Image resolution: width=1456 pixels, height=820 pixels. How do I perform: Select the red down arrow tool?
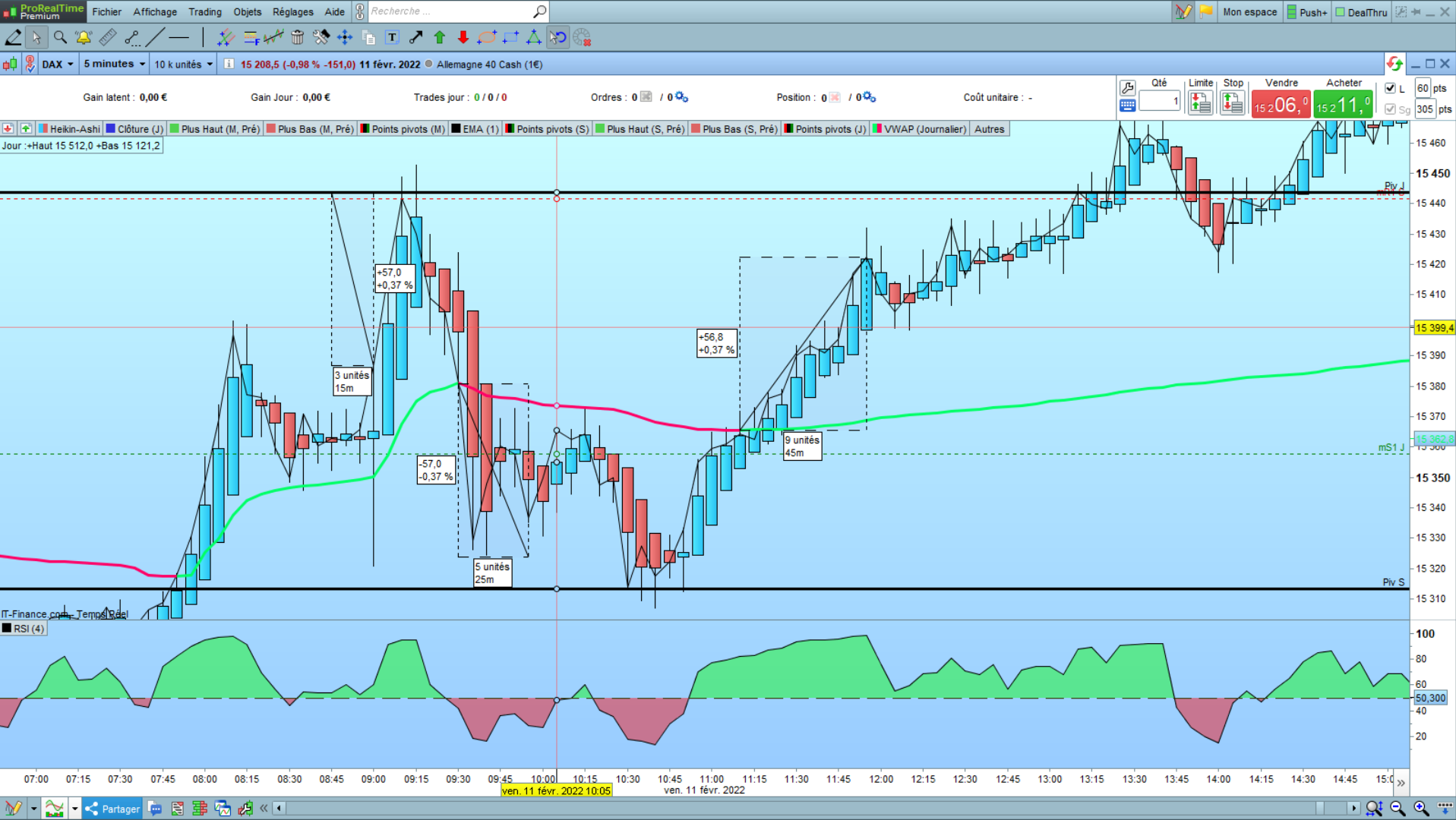(463, 37)
